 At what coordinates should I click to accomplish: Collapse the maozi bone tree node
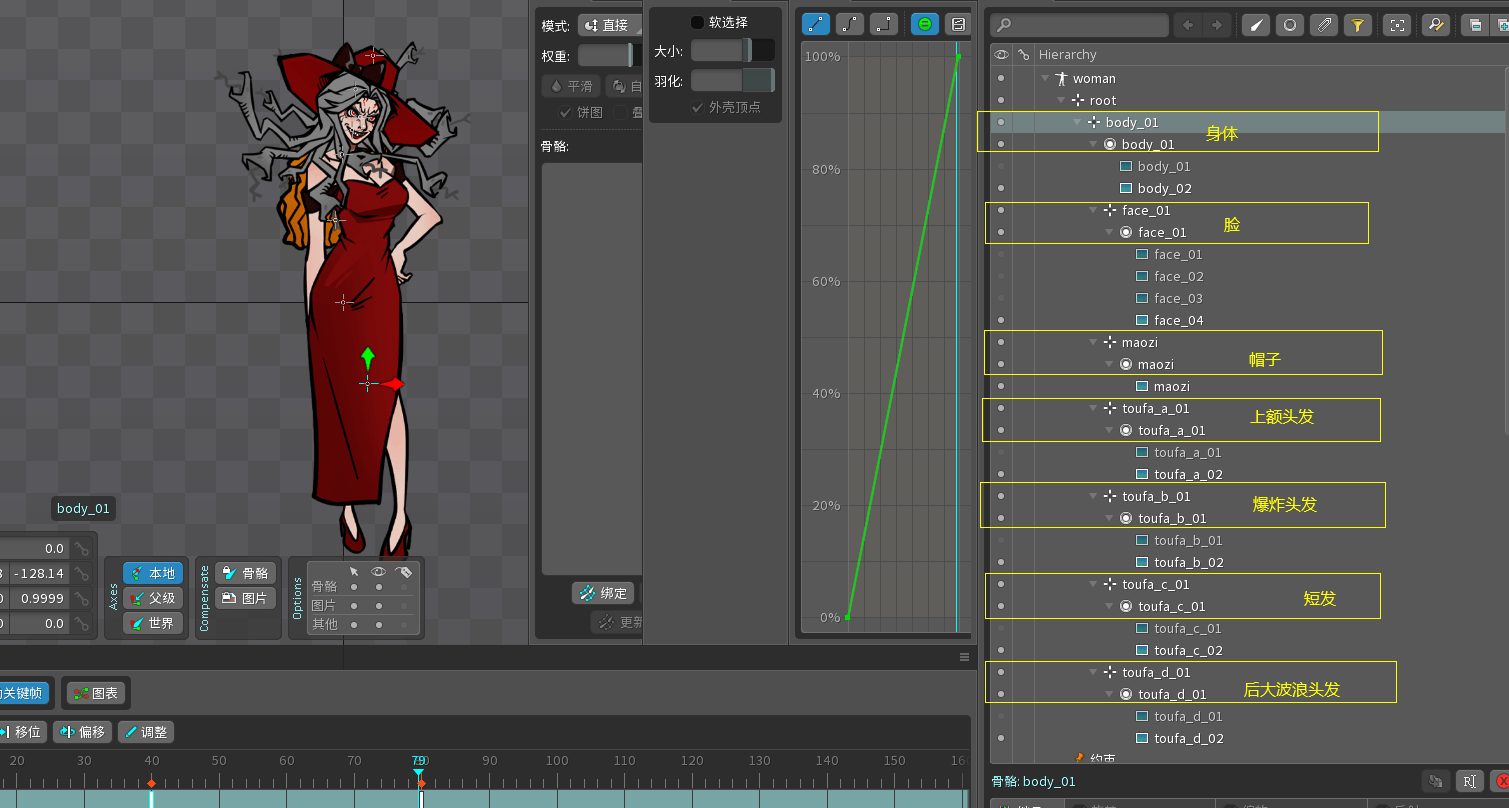coord(1093,343)
